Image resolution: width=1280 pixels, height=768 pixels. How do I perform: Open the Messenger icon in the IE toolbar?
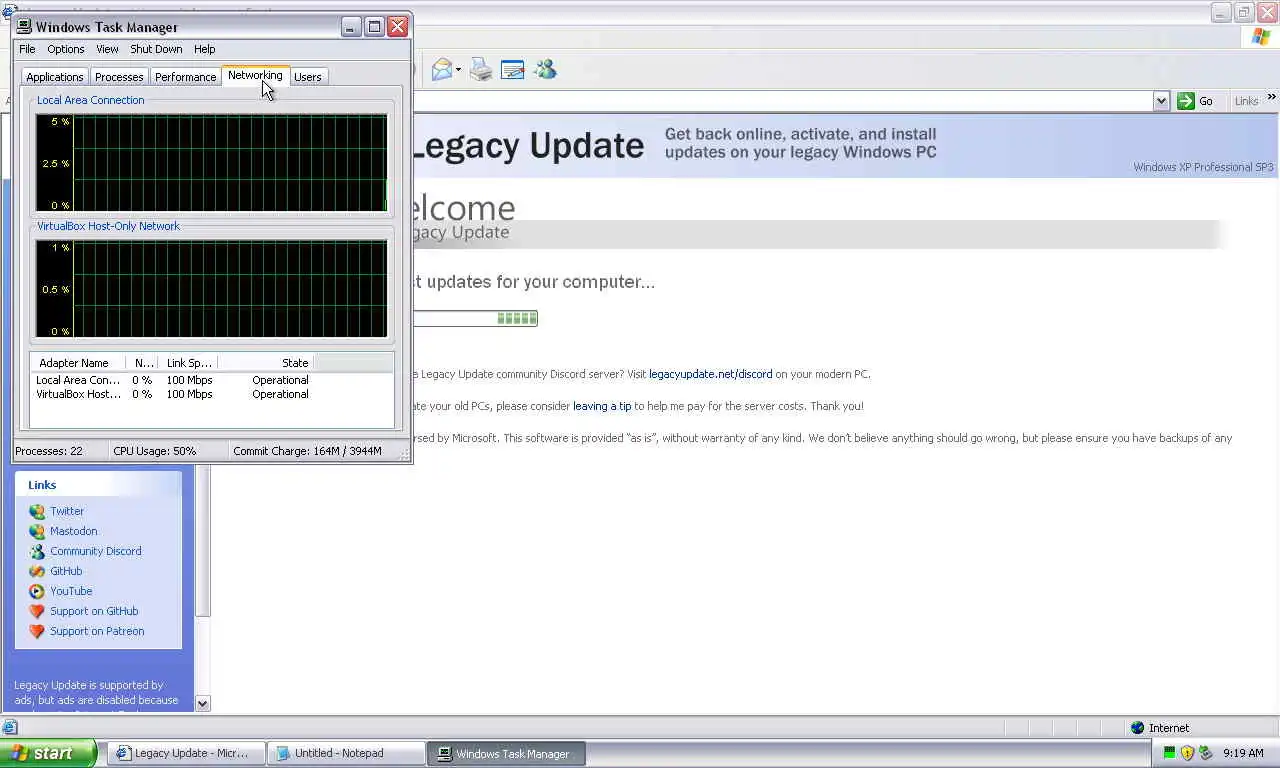(x=545, y=69)
